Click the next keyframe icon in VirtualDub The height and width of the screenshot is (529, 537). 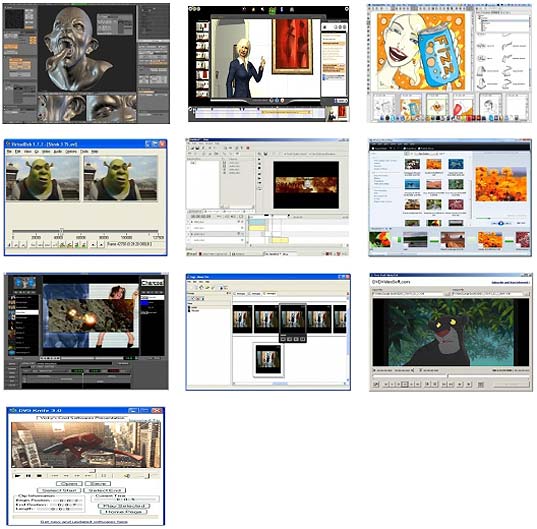[x=70, y=244]
